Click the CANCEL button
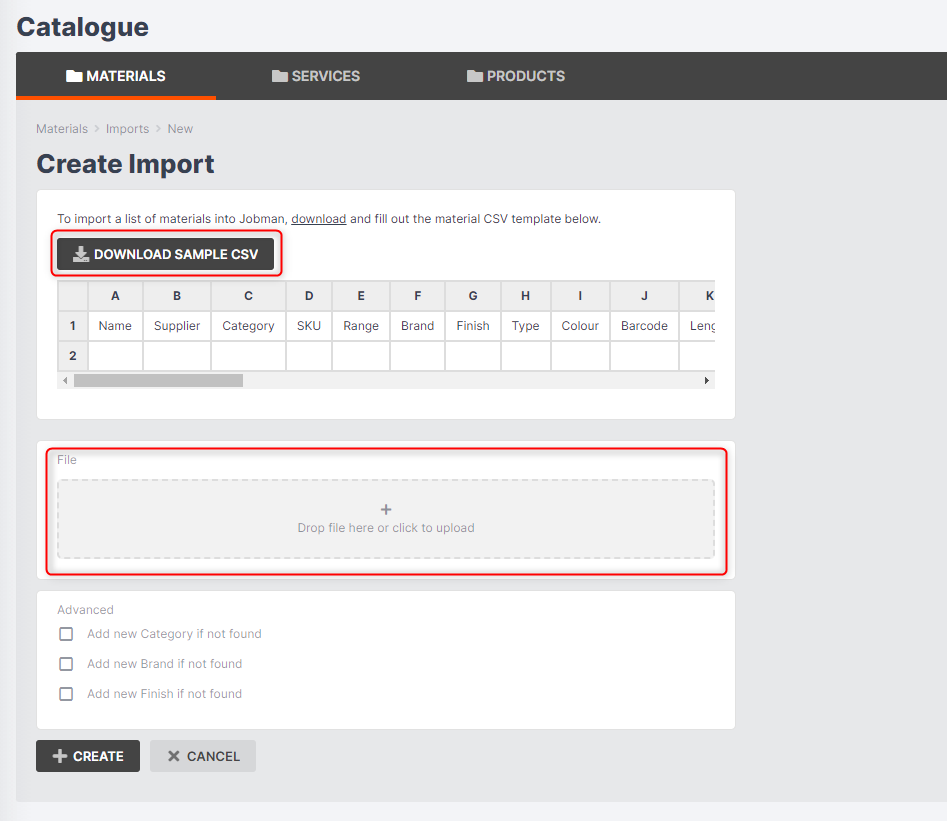The height and width of the screenshot is (821, 947). point(202,756)
